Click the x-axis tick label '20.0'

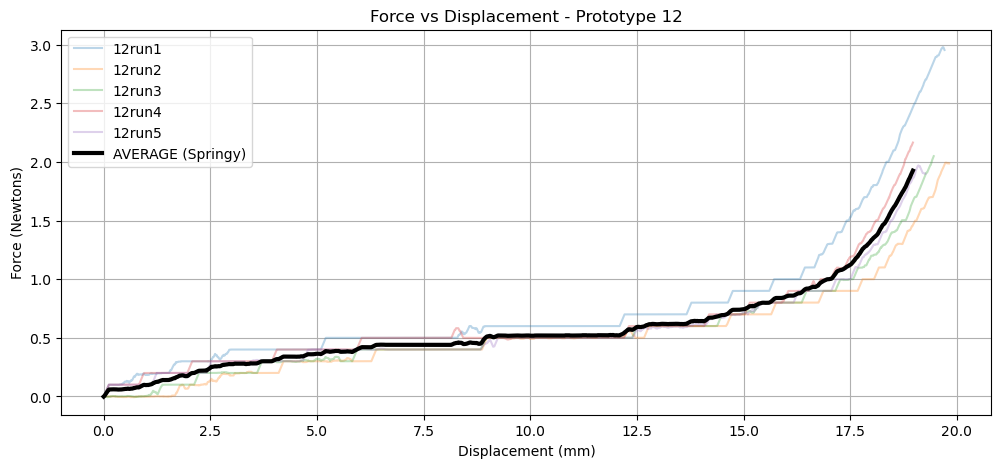(956, 431)
